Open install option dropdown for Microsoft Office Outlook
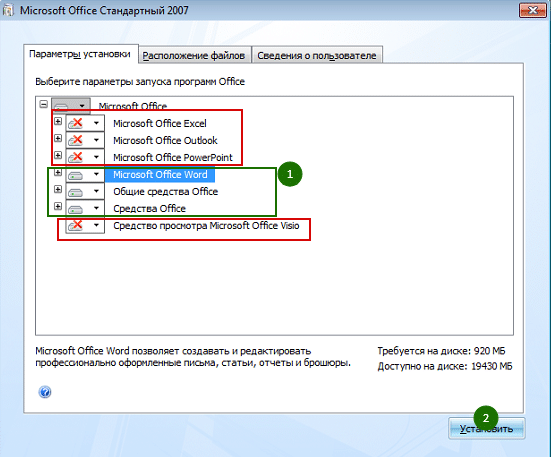Viewport: 551px width, 457px height. click(85, 140)
